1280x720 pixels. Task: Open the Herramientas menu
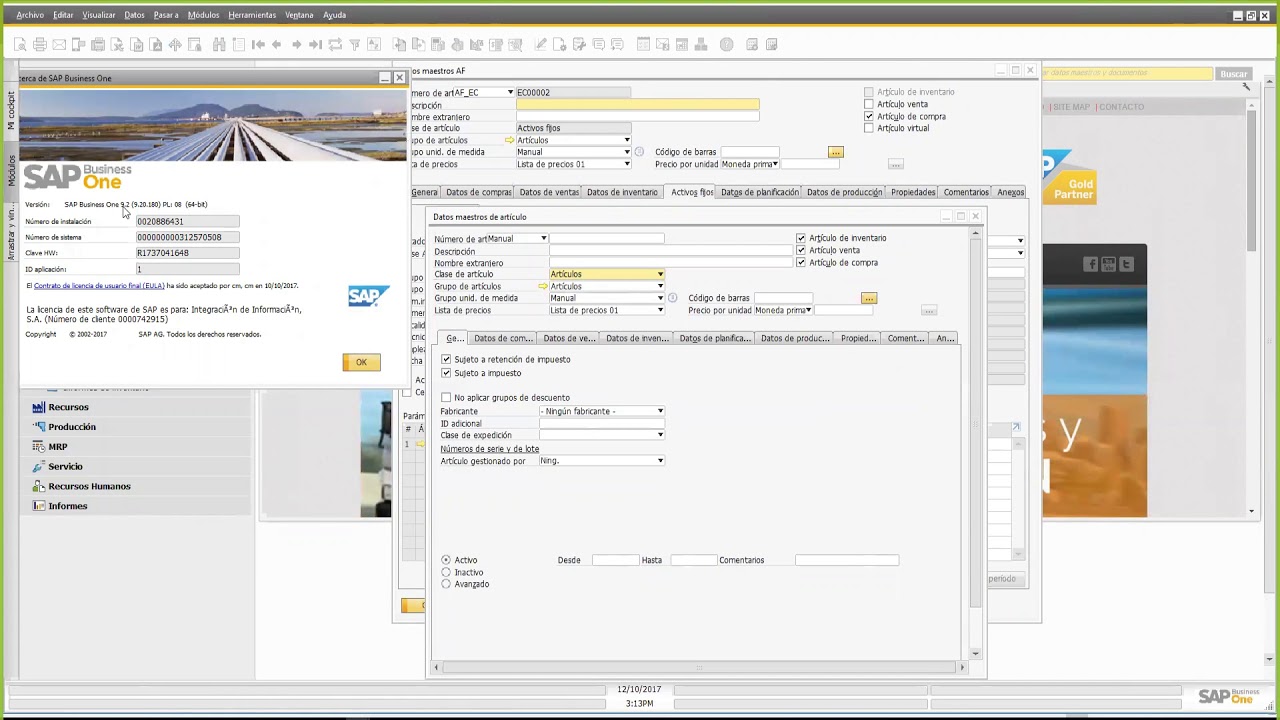pyautogui.click(x=252, y=15)
